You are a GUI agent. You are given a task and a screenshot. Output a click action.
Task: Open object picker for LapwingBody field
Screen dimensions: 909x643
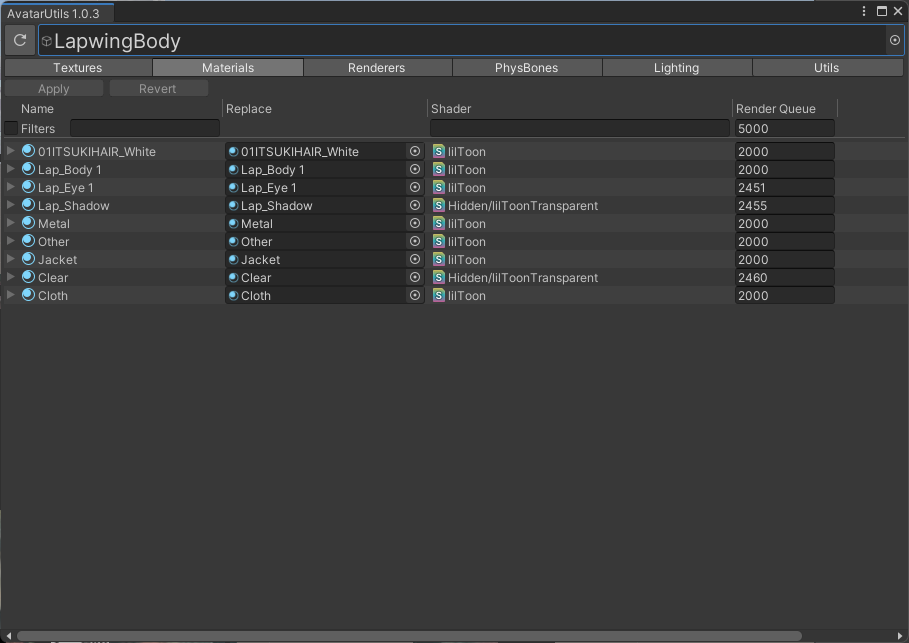(x=894, y=40)
